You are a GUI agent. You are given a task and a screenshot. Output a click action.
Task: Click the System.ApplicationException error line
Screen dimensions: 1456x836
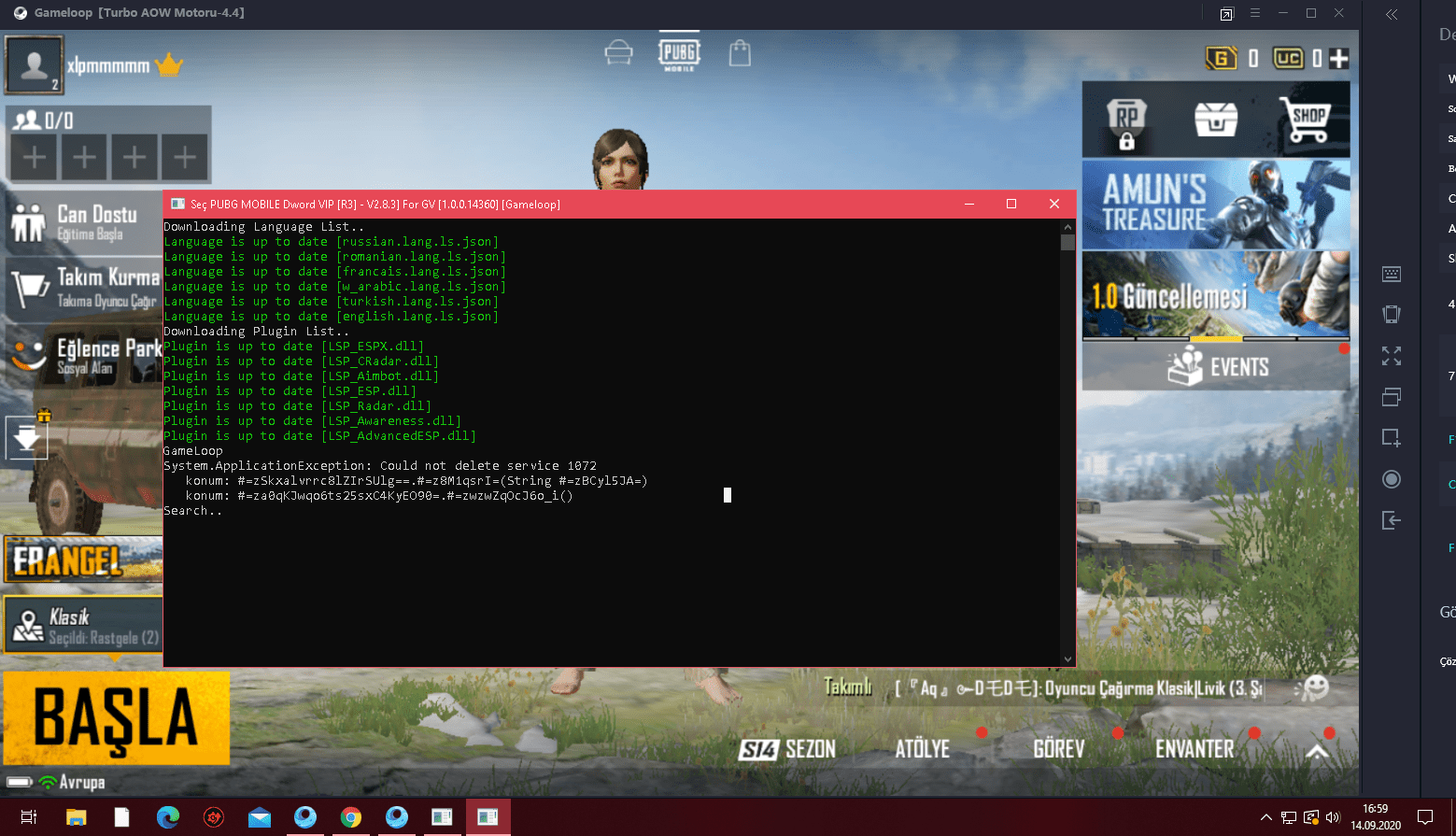380,466
